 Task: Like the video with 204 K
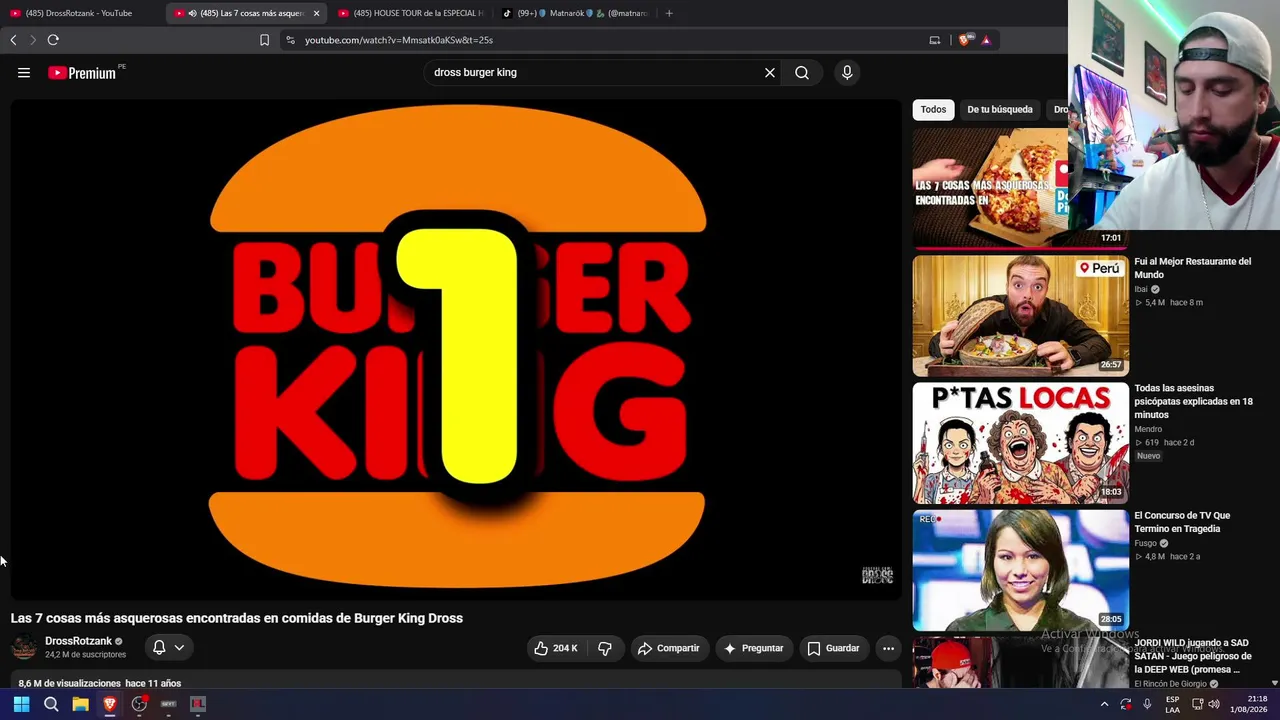coord(555,648)
